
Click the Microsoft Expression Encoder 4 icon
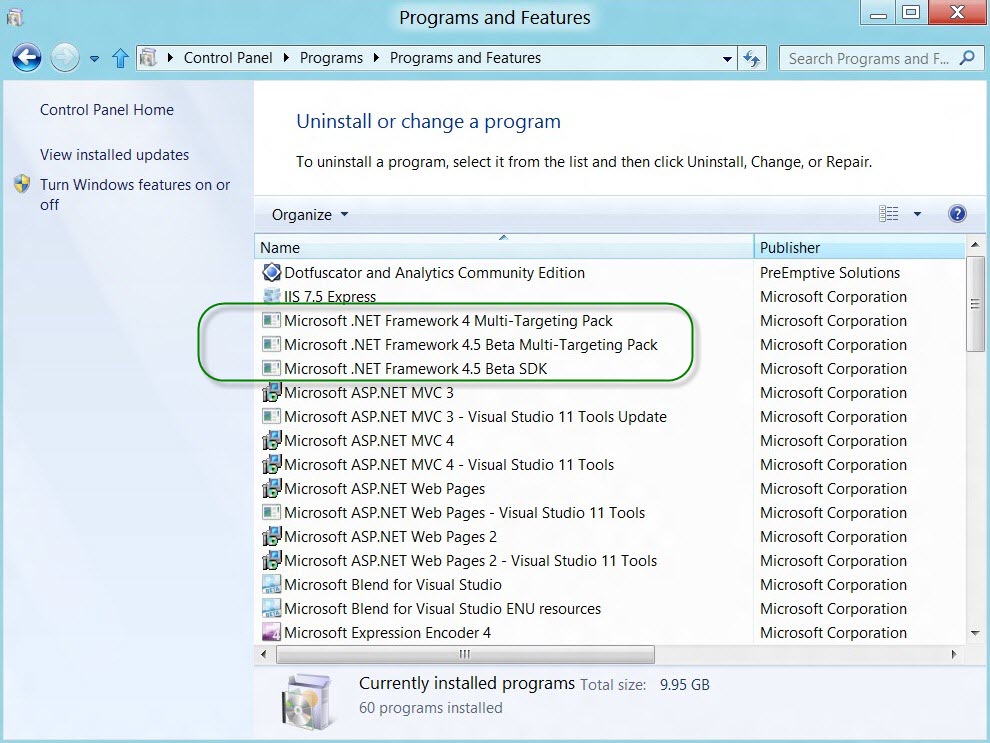click(271, 633)
